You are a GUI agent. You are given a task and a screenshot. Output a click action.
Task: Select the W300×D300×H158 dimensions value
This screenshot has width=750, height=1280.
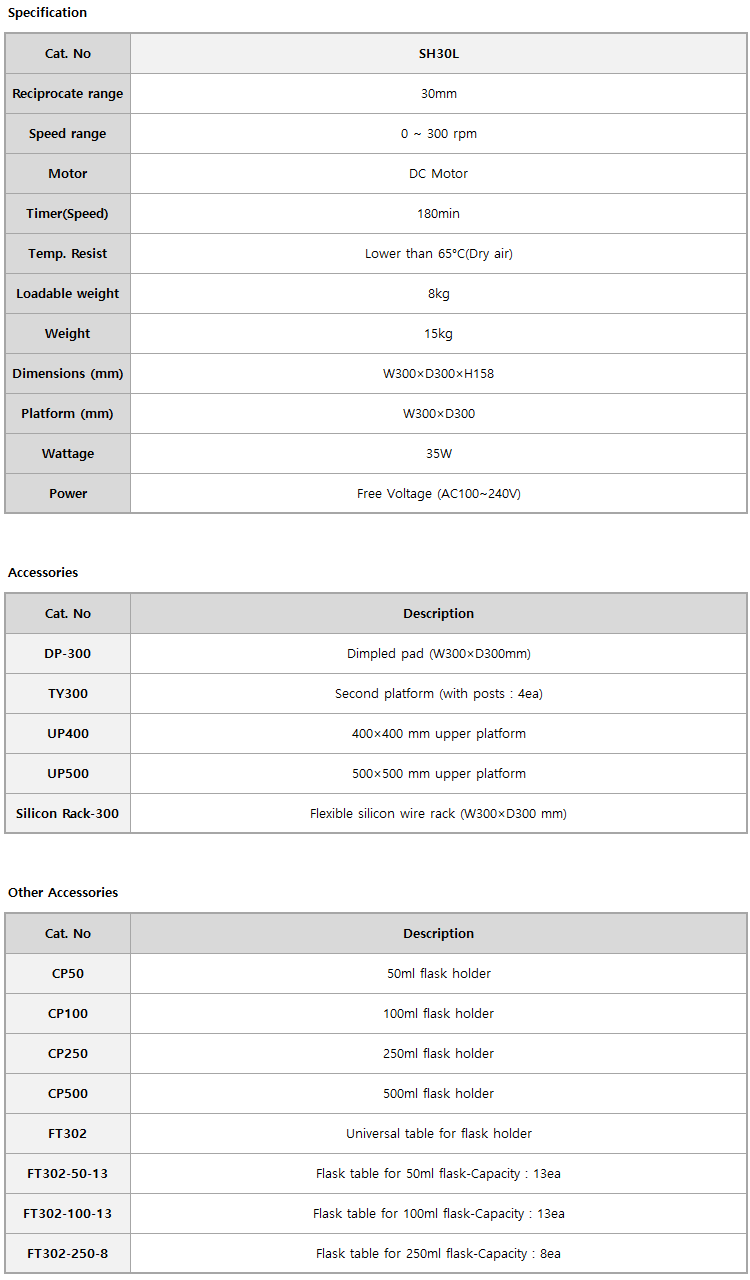[438, 374]
